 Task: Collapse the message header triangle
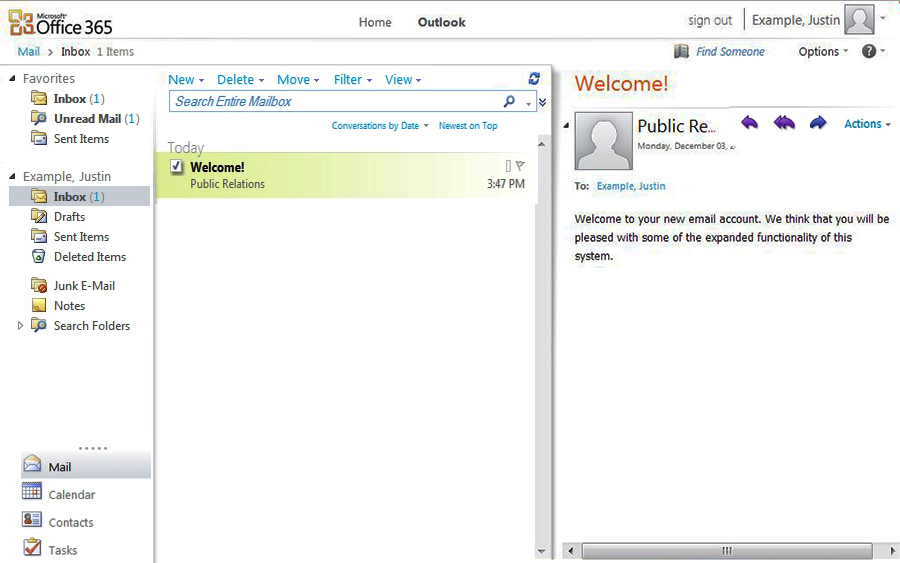(567, 125)
